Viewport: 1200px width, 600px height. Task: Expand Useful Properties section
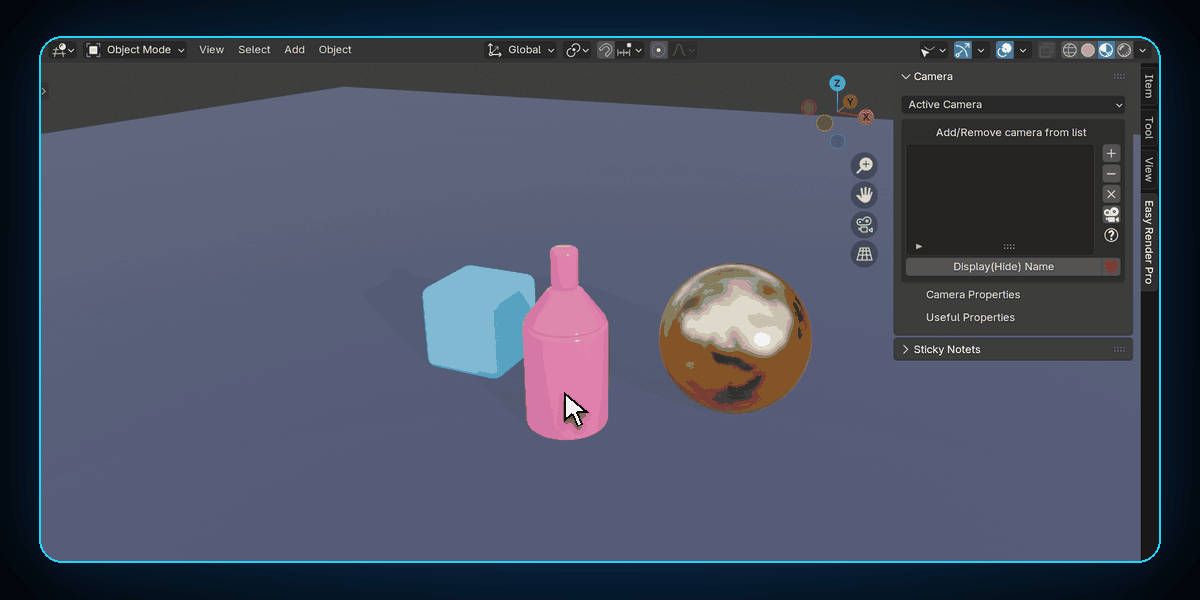(x=970, y=317)
